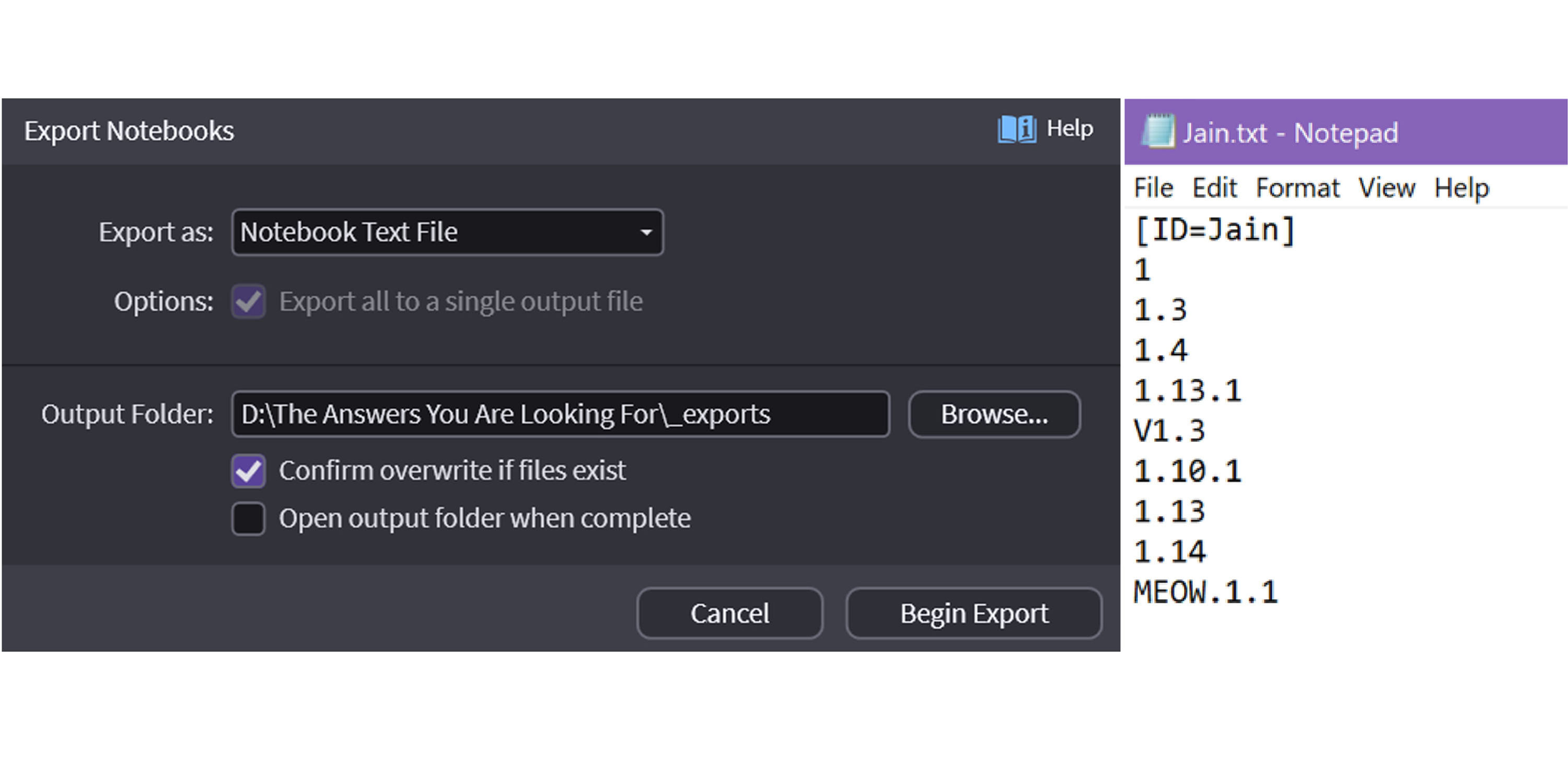Enable Open output folder when complete

click(x=248, y=519)
